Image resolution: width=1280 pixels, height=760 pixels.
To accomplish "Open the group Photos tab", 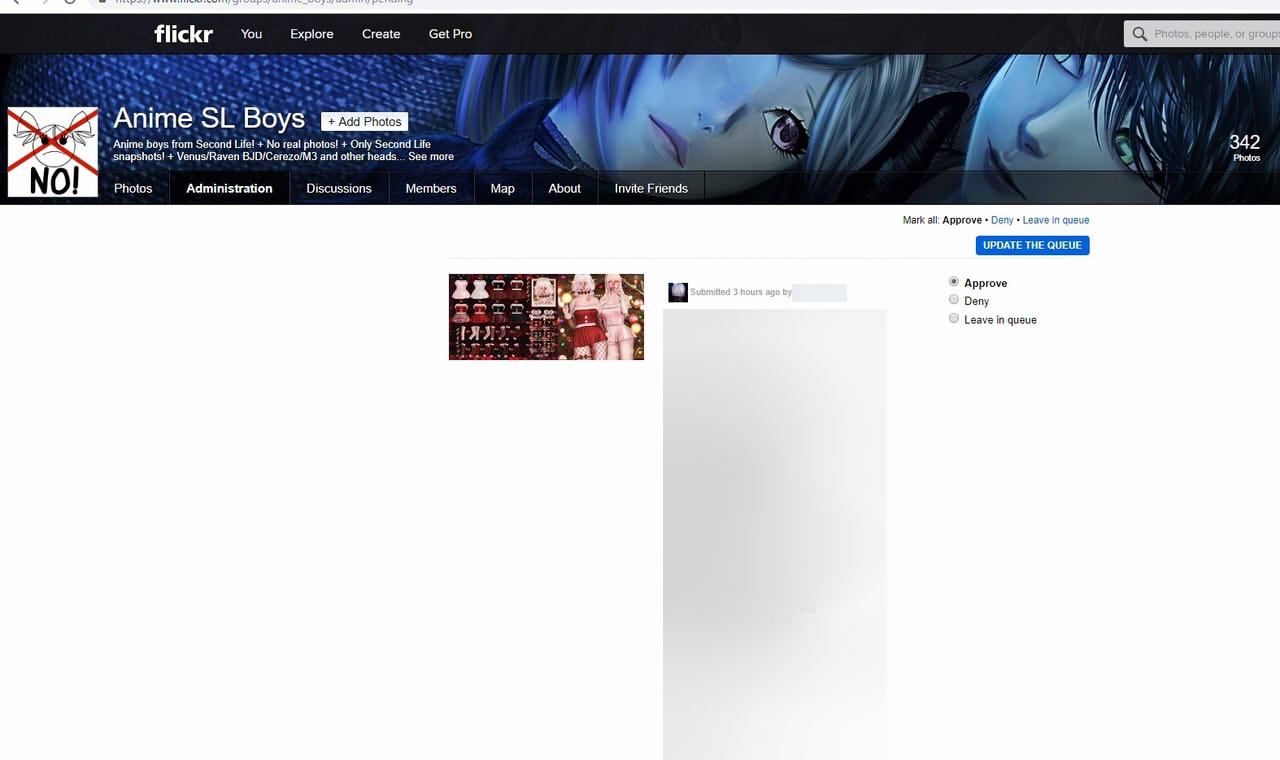I will point(133,188).
